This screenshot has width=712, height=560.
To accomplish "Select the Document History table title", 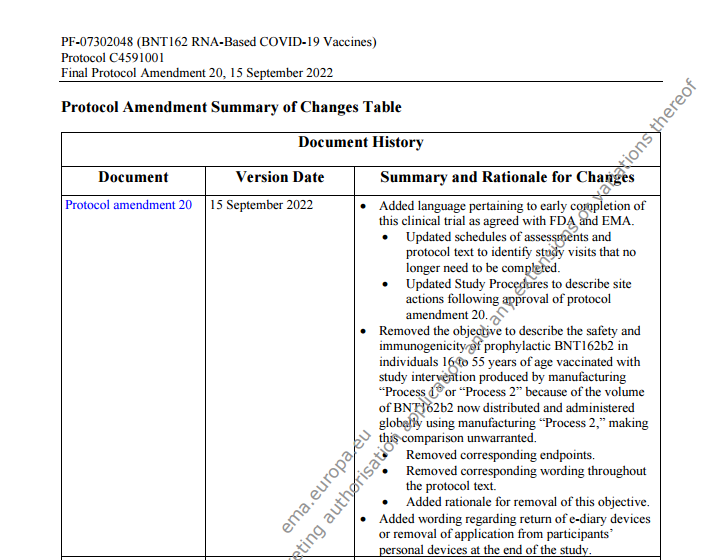I will [x=360, y=142].
